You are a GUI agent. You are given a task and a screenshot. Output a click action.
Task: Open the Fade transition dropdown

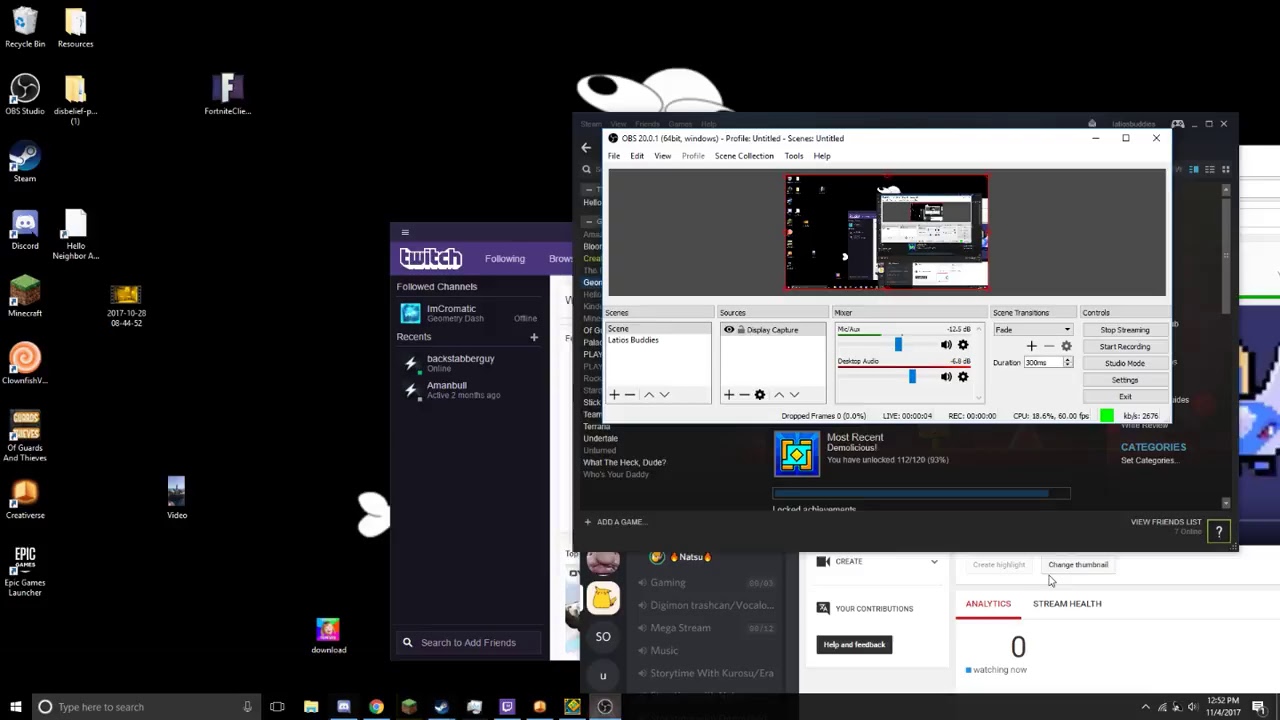coord(1032,330)
